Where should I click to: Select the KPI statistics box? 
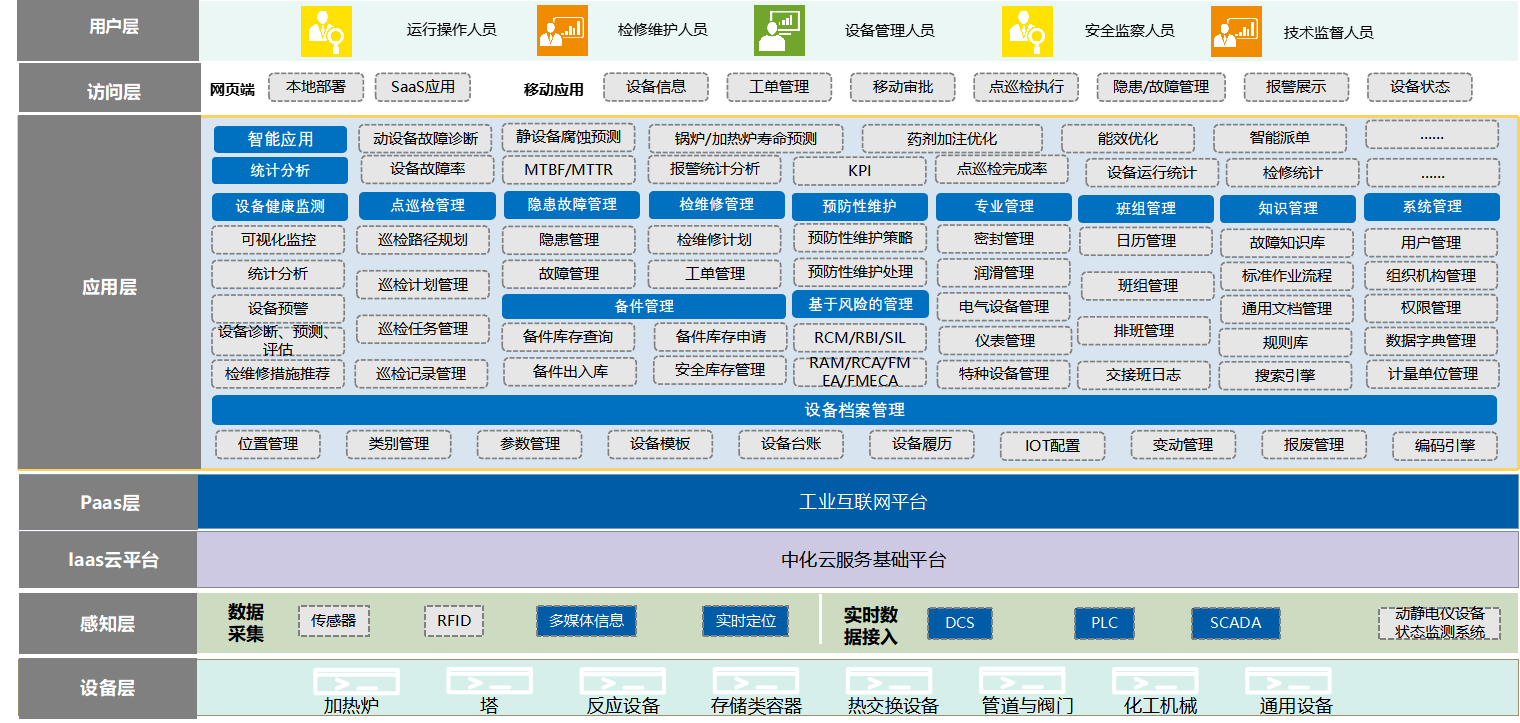859,171
